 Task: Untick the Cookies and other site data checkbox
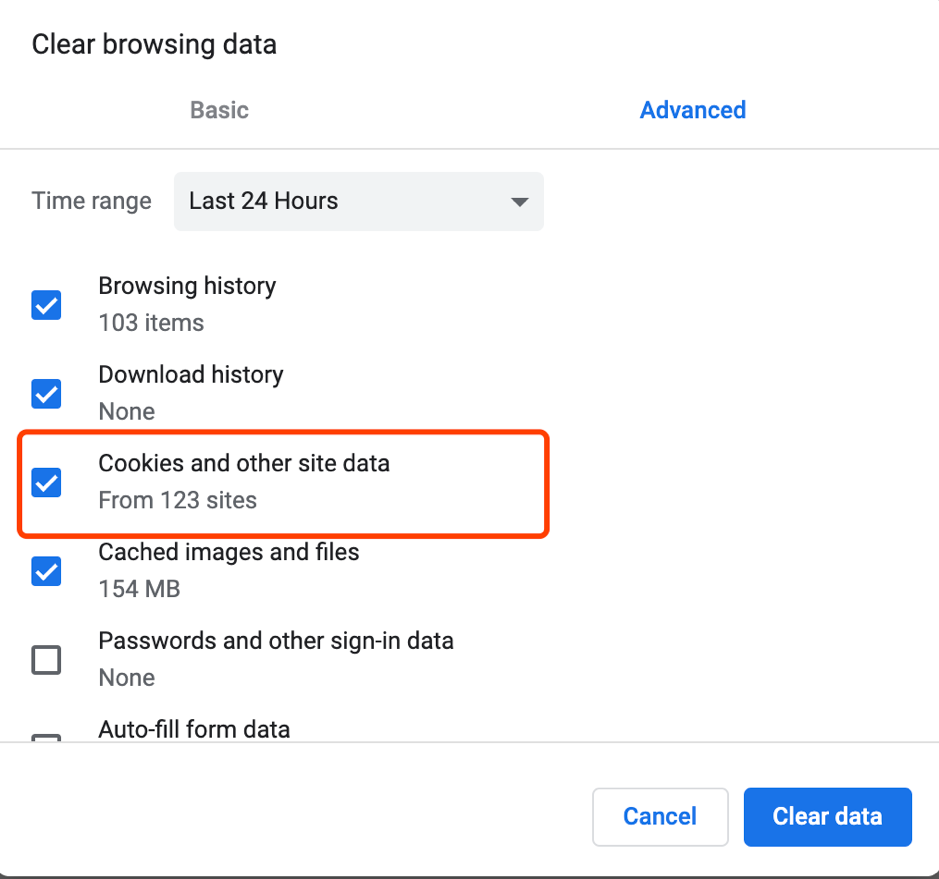tap(46, 483)
